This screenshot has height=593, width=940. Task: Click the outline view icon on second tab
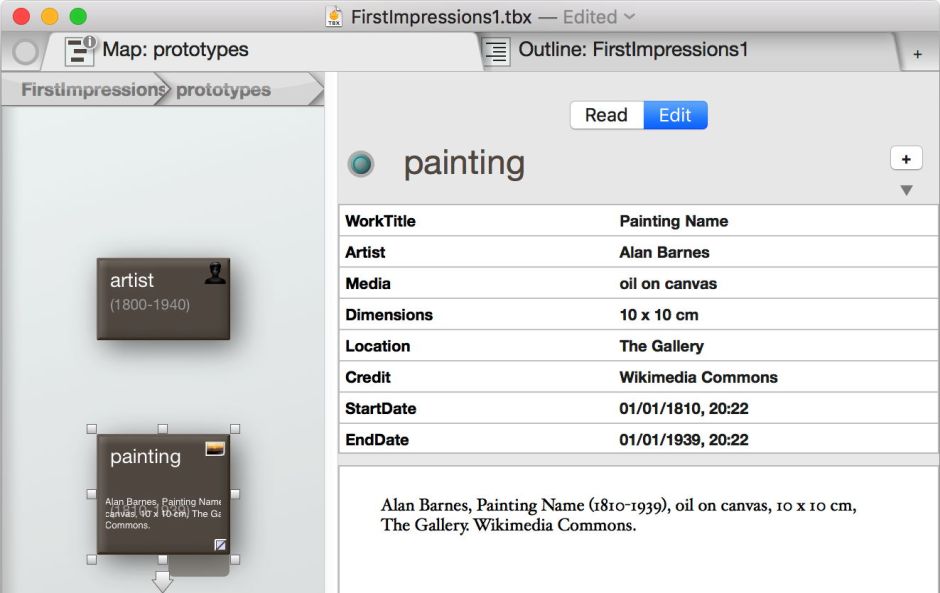click(x=496, y=51)
